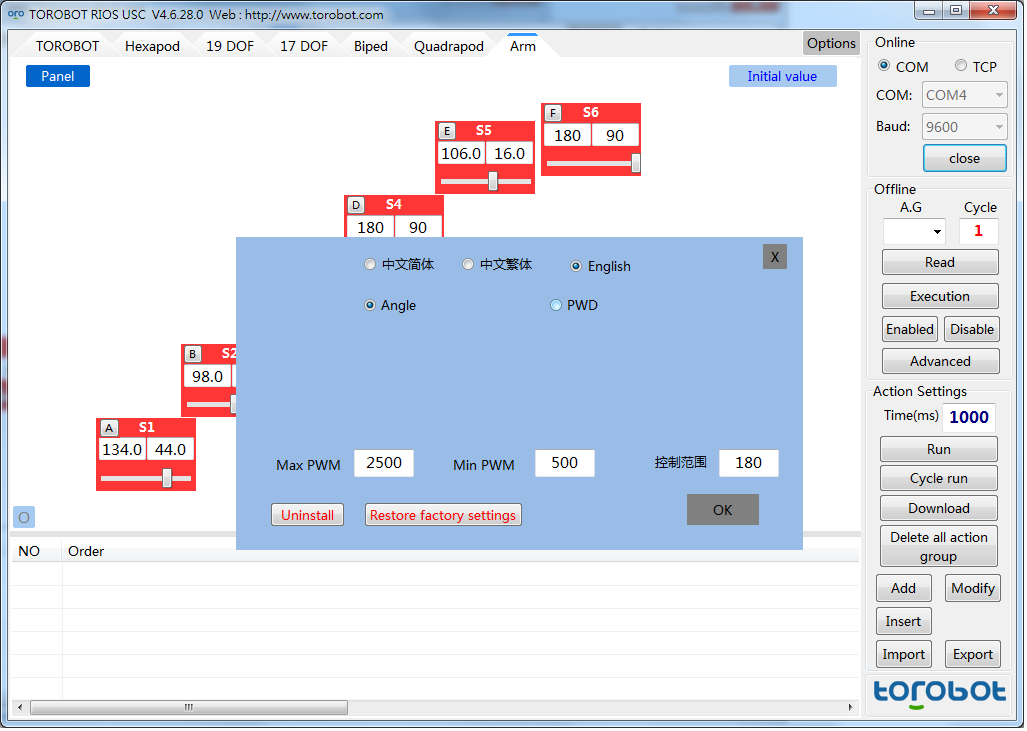Open the Advanced settings button

tap(940, 361)
